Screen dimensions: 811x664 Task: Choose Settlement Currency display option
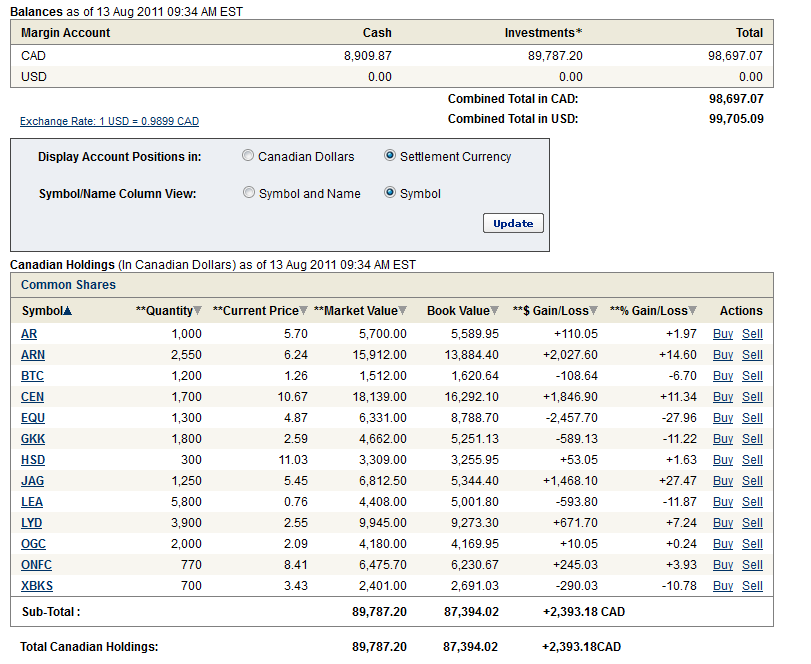pos(390,156)
